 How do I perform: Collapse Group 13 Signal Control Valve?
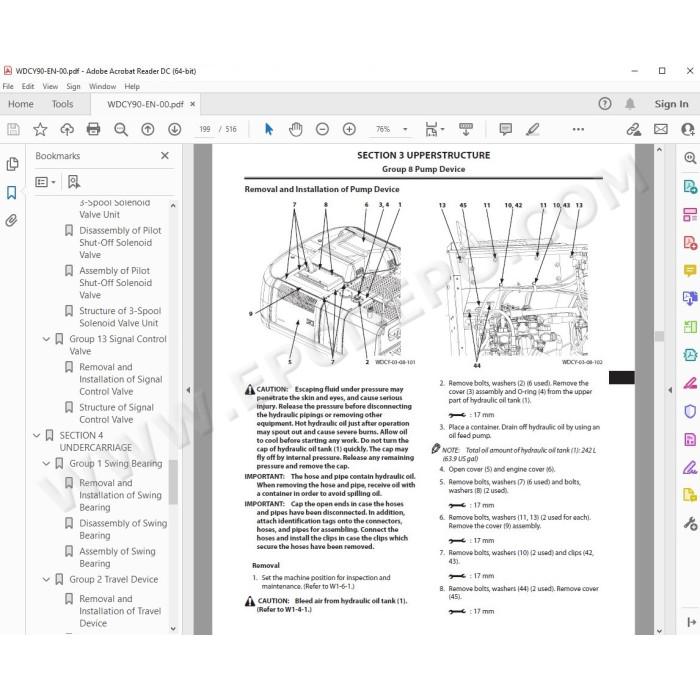point(46,339)
